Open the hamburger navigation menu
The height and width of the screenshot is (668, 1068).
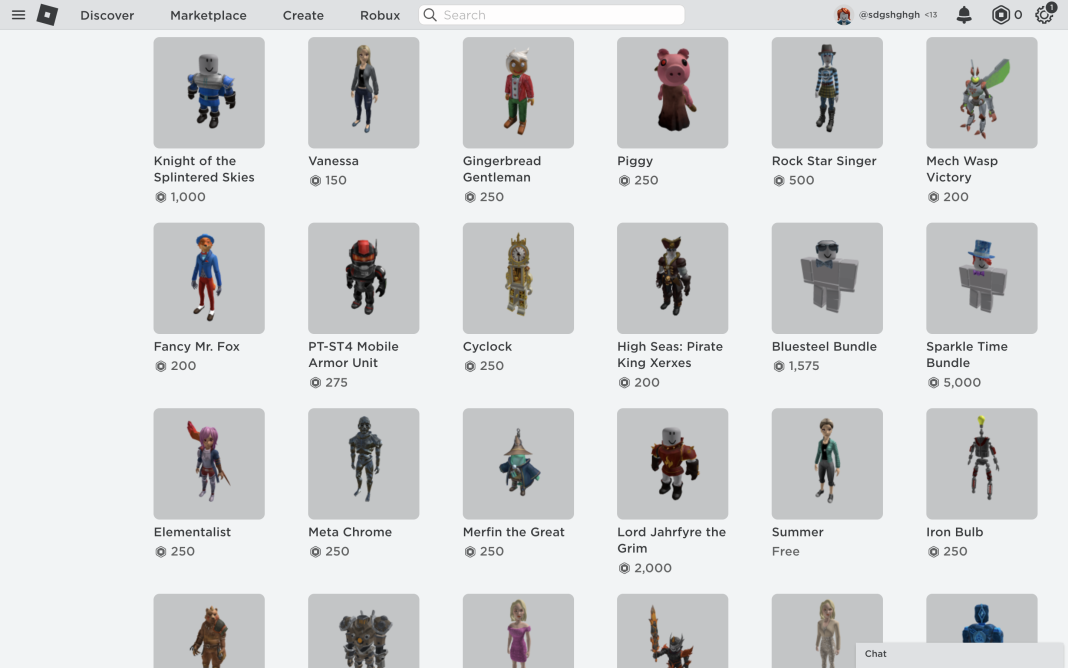(x=18, y=14)
